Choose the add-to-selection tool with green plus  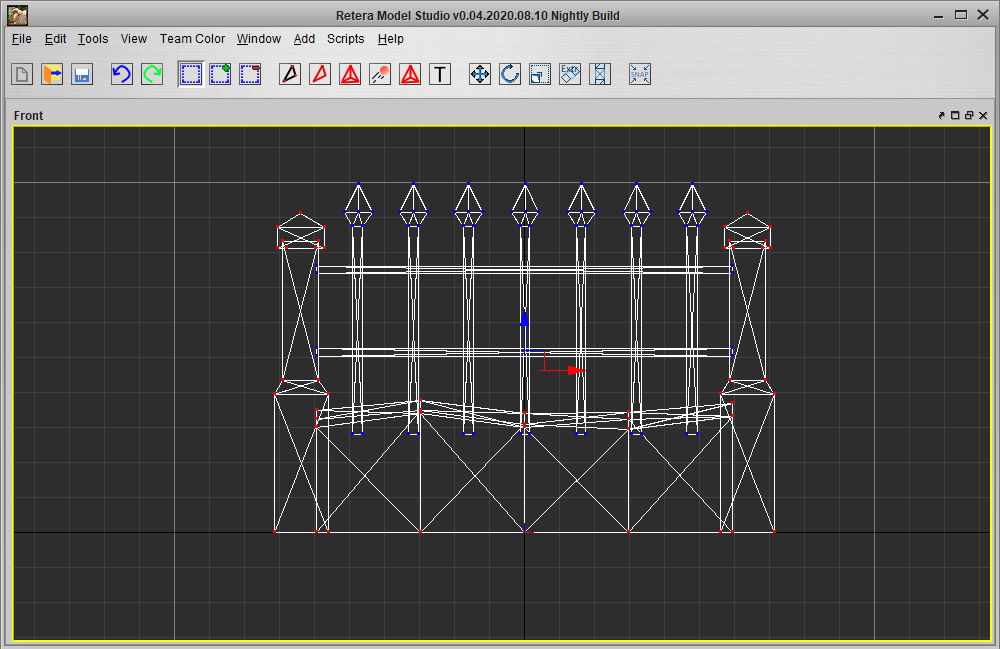(220, 74)
